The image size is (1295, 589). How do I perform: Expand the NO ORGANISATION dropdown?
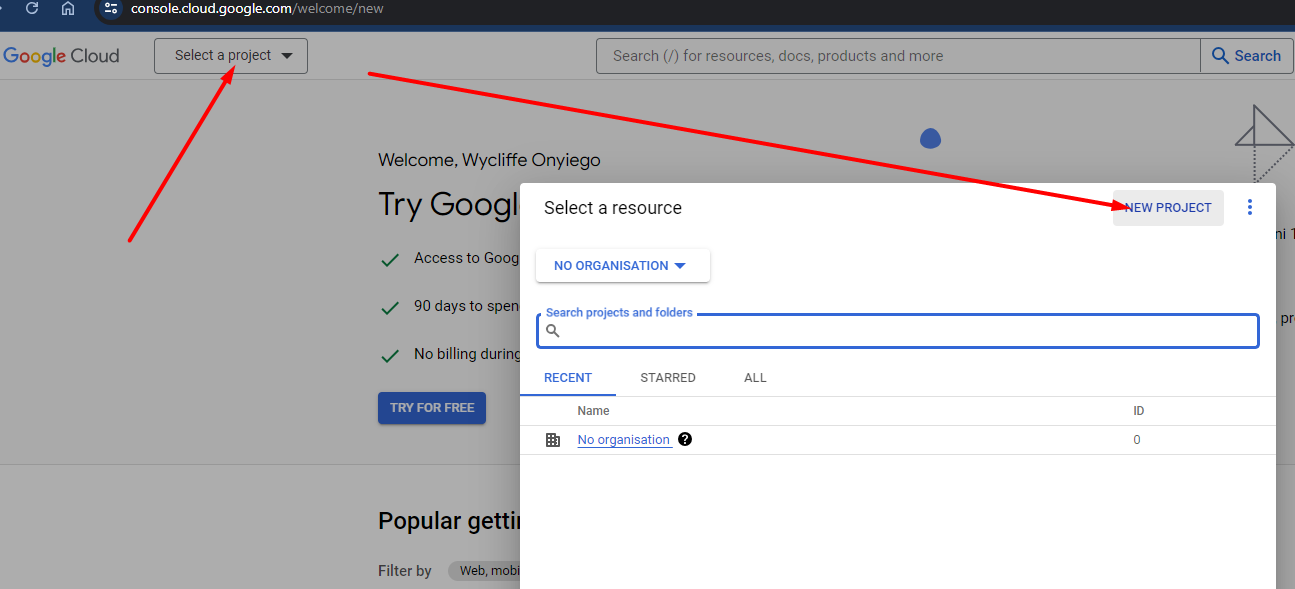pos(623,266)
